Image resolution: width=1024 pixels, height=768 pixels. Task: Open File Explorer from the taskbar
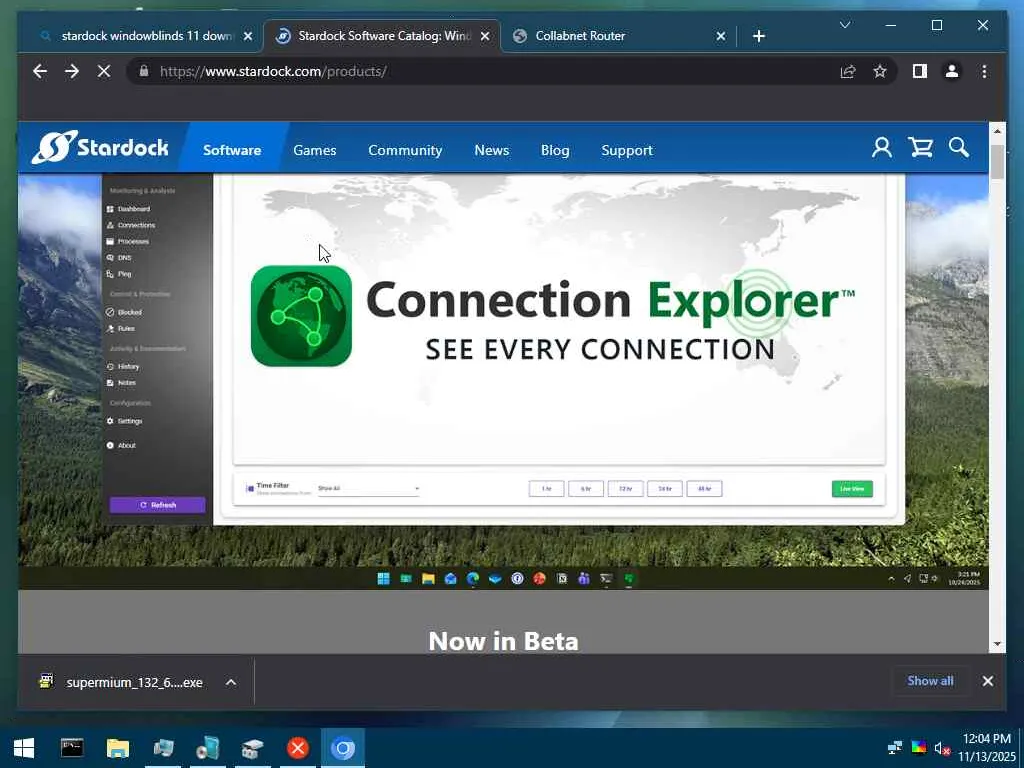[118, 748]
